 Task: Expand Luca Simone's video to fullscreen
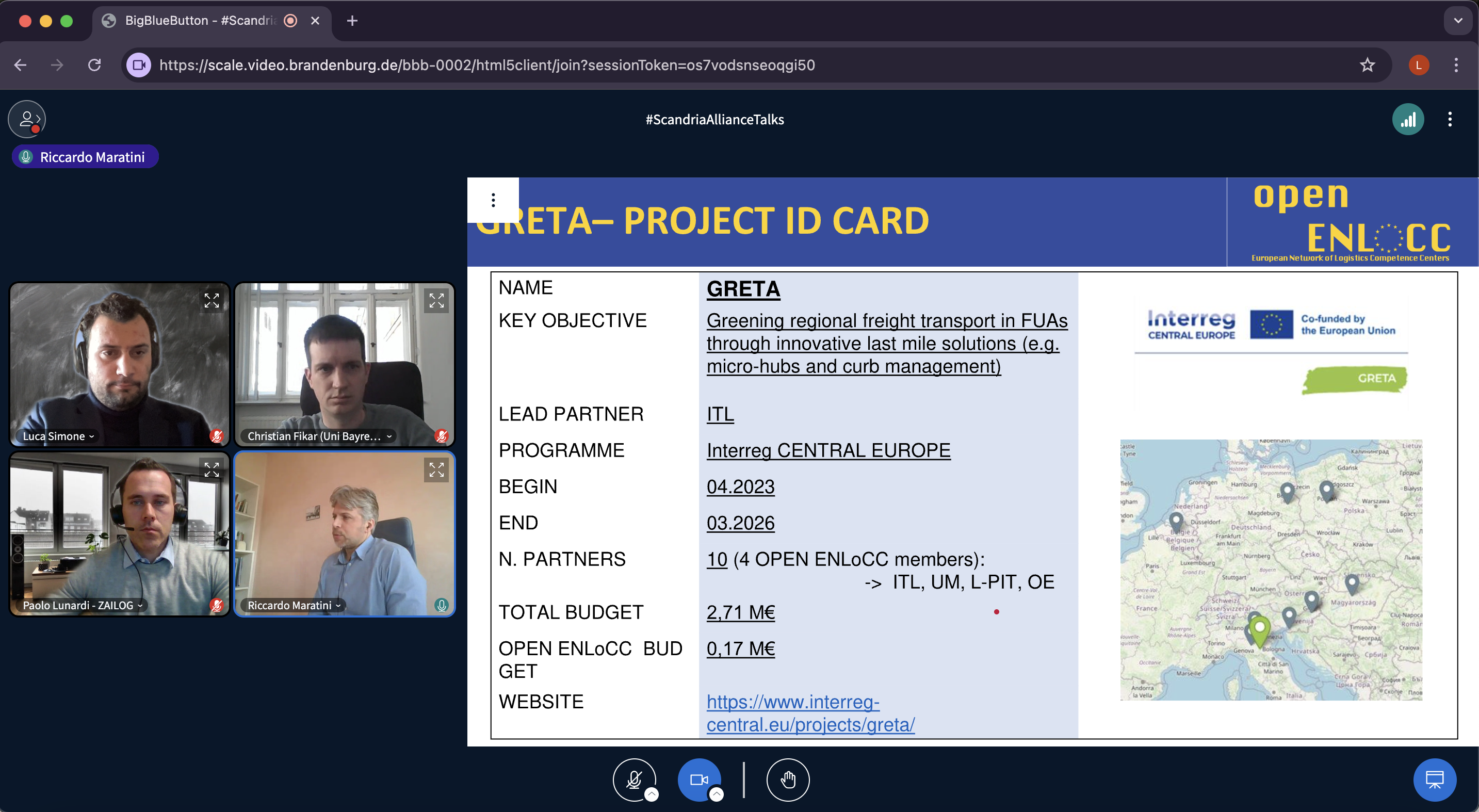coord(212,300)
